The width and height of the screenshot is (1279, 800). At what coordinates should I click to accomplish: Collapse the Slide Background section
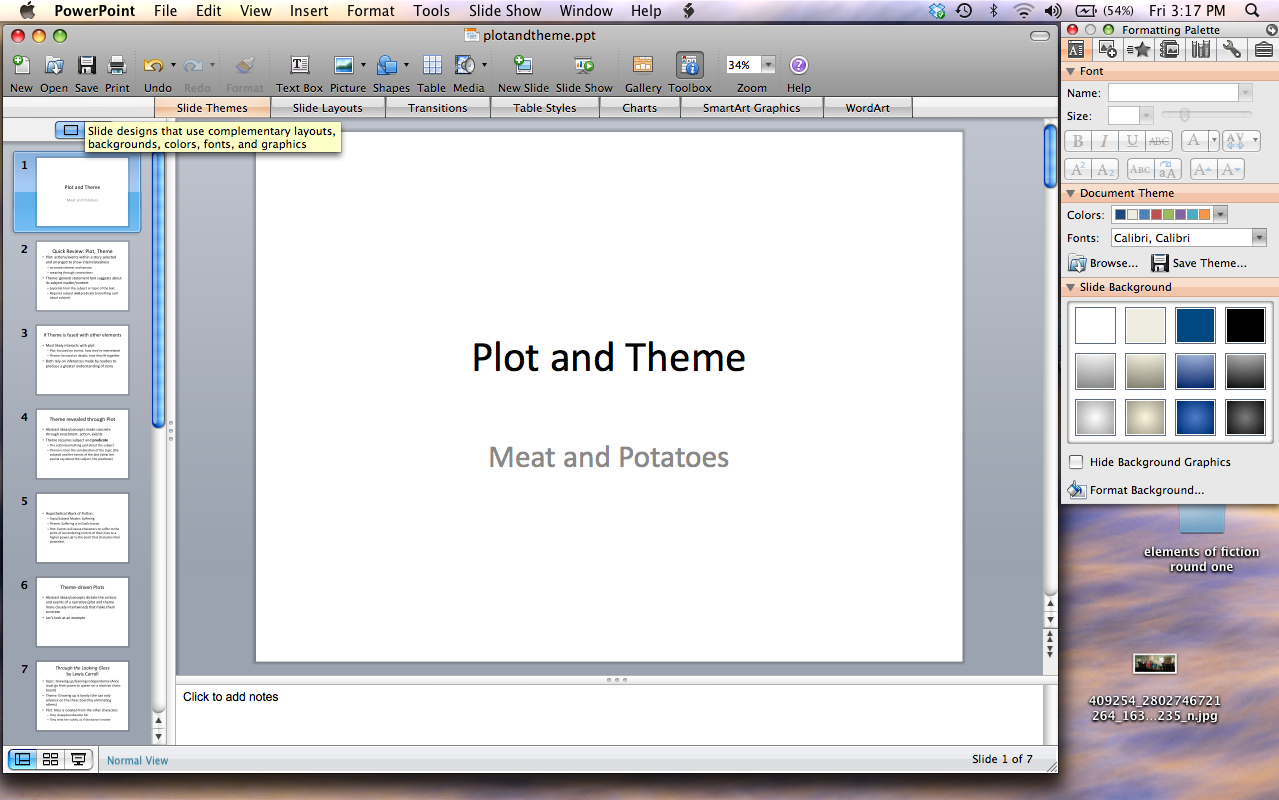click(x=1073, y=287)
